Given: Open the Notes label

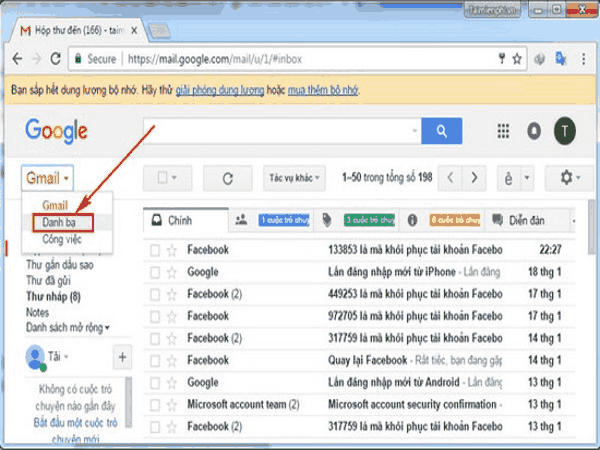Looking at the screenshot, I should pos(38,312).
